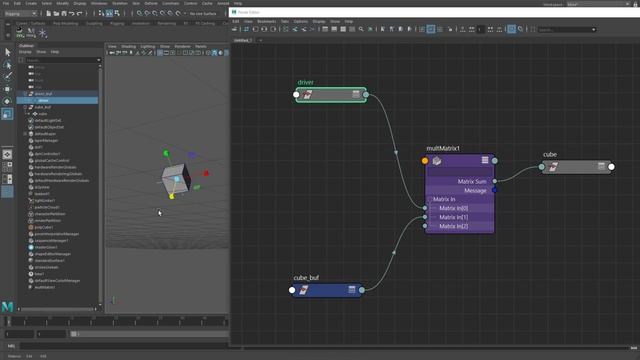Activate the Rotate tool in toolbox

click(7, 101)
